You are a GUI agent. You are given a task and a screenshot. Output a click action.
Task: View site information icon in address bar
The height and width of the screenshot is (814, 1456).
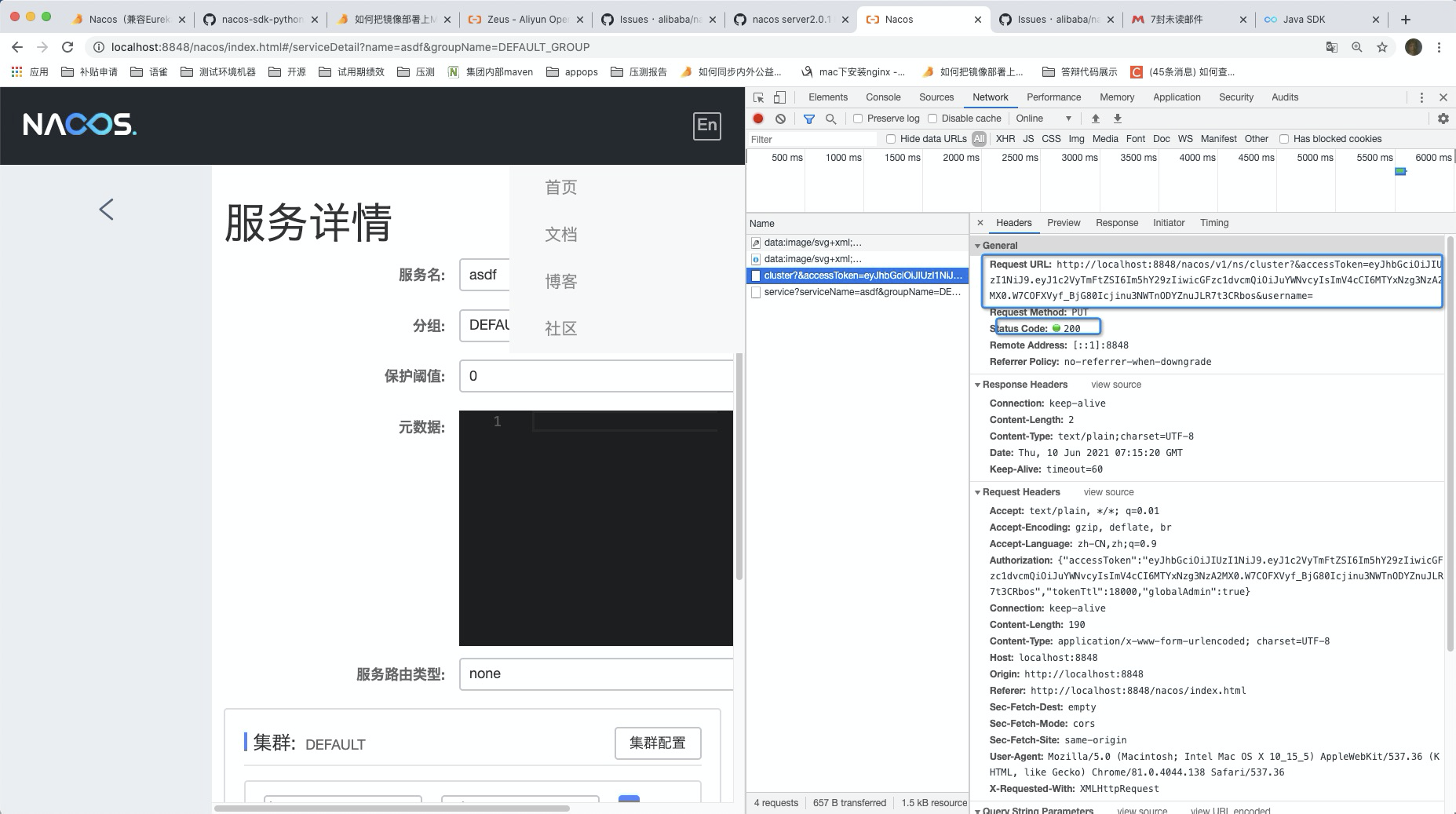(x=99, y=47)
